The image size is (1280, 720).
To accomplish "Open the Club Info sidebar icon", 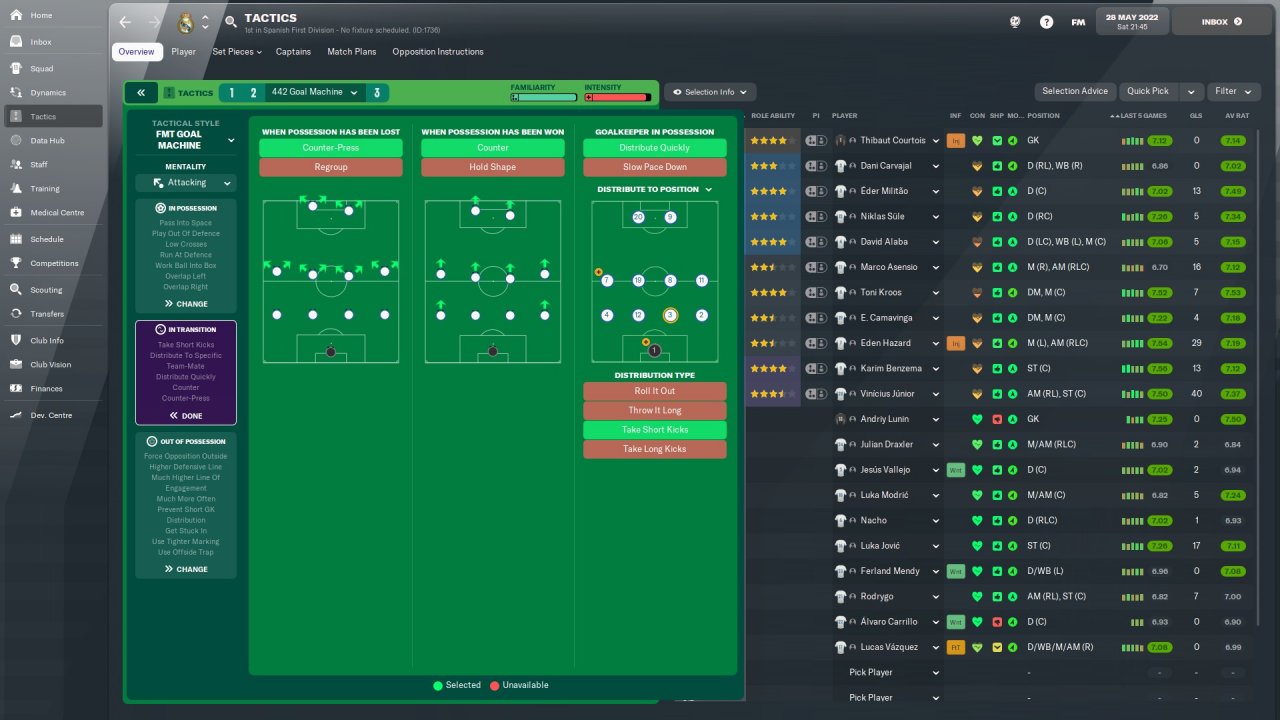I will (x=16, y=340).
